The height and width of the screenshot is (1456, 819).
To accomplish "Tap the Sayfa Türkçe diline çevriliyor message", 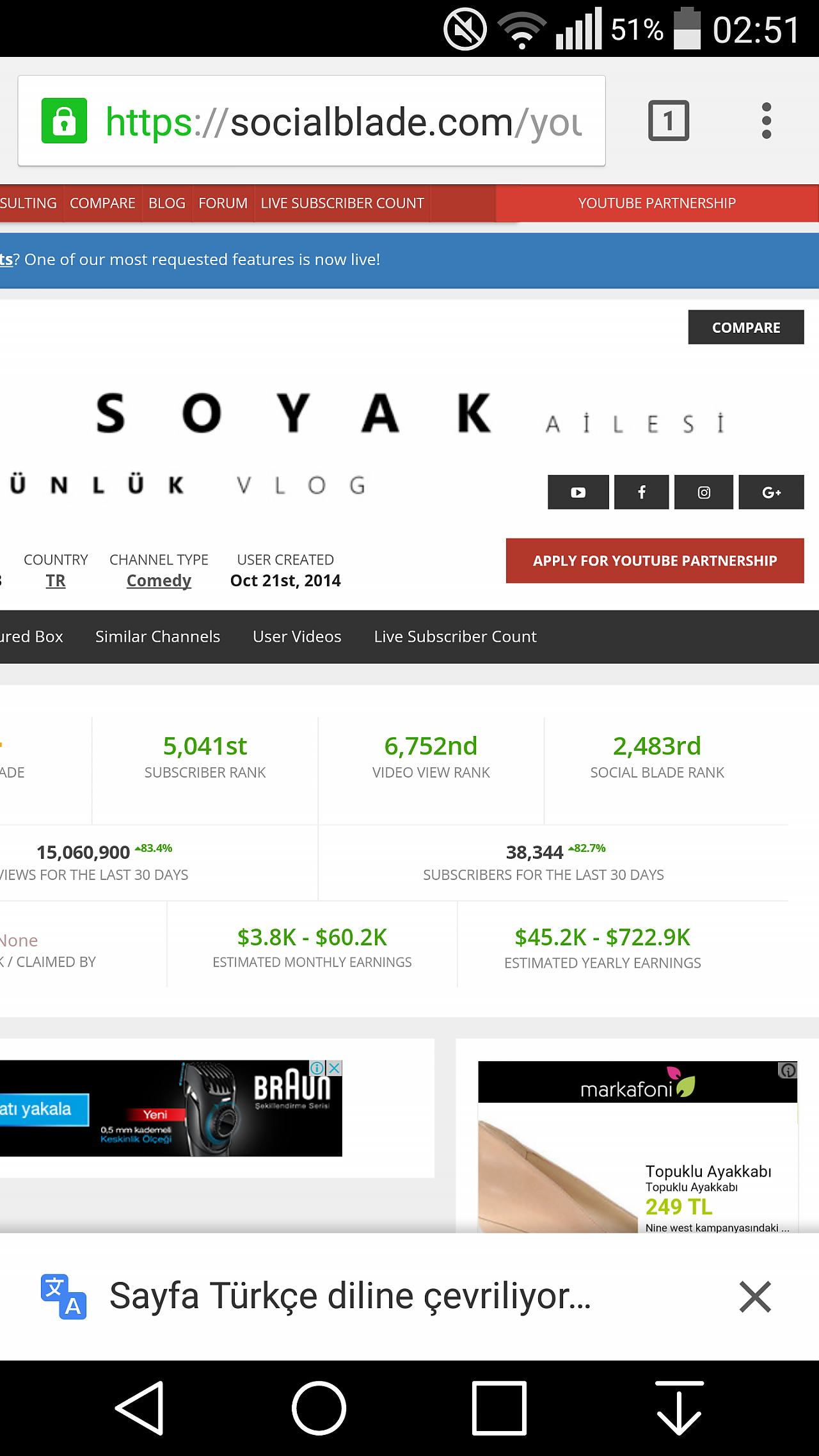I will pyautogui.click(x=350, y=1297).
